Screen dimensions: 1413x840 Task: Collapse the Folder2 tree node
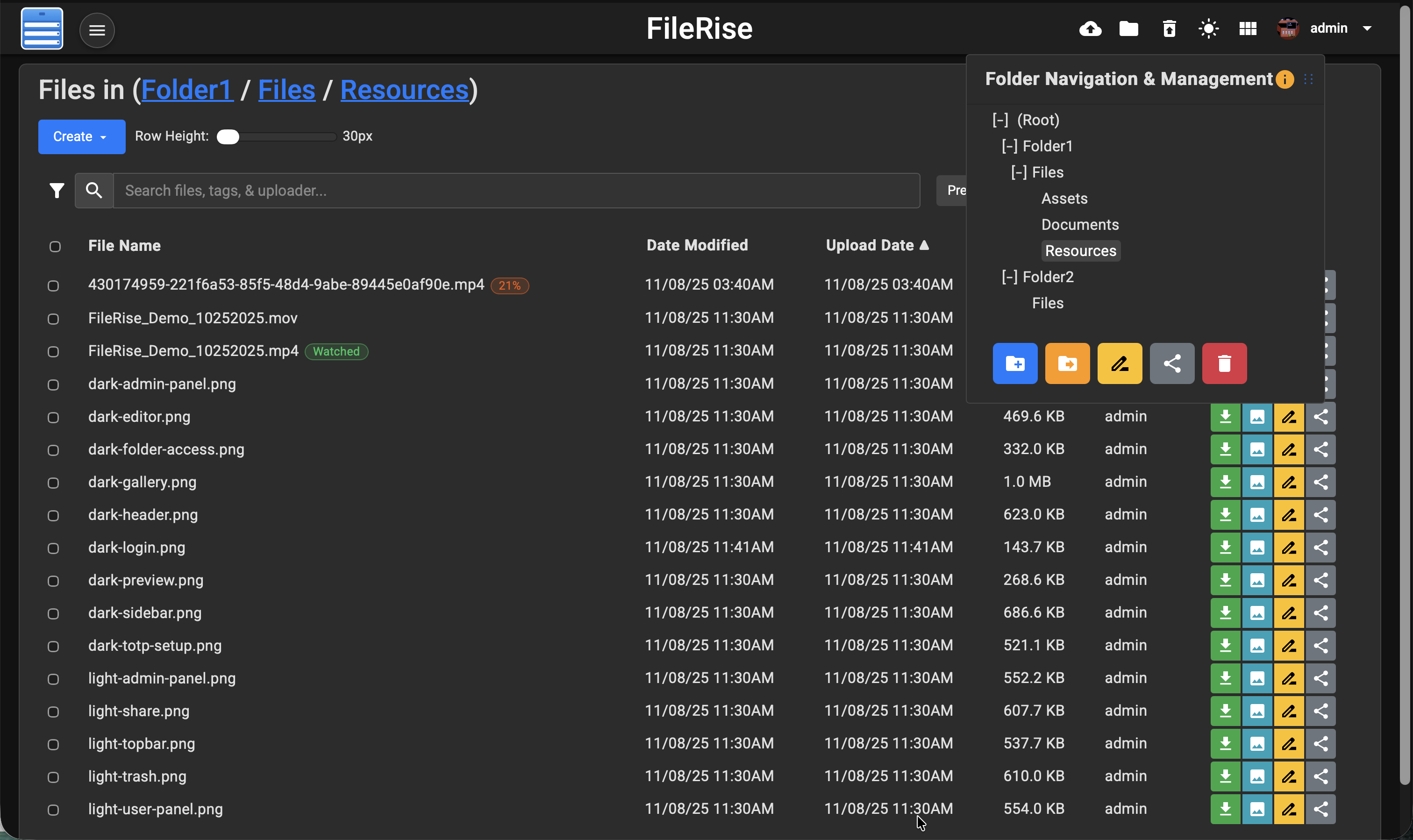pos(1009,277)
